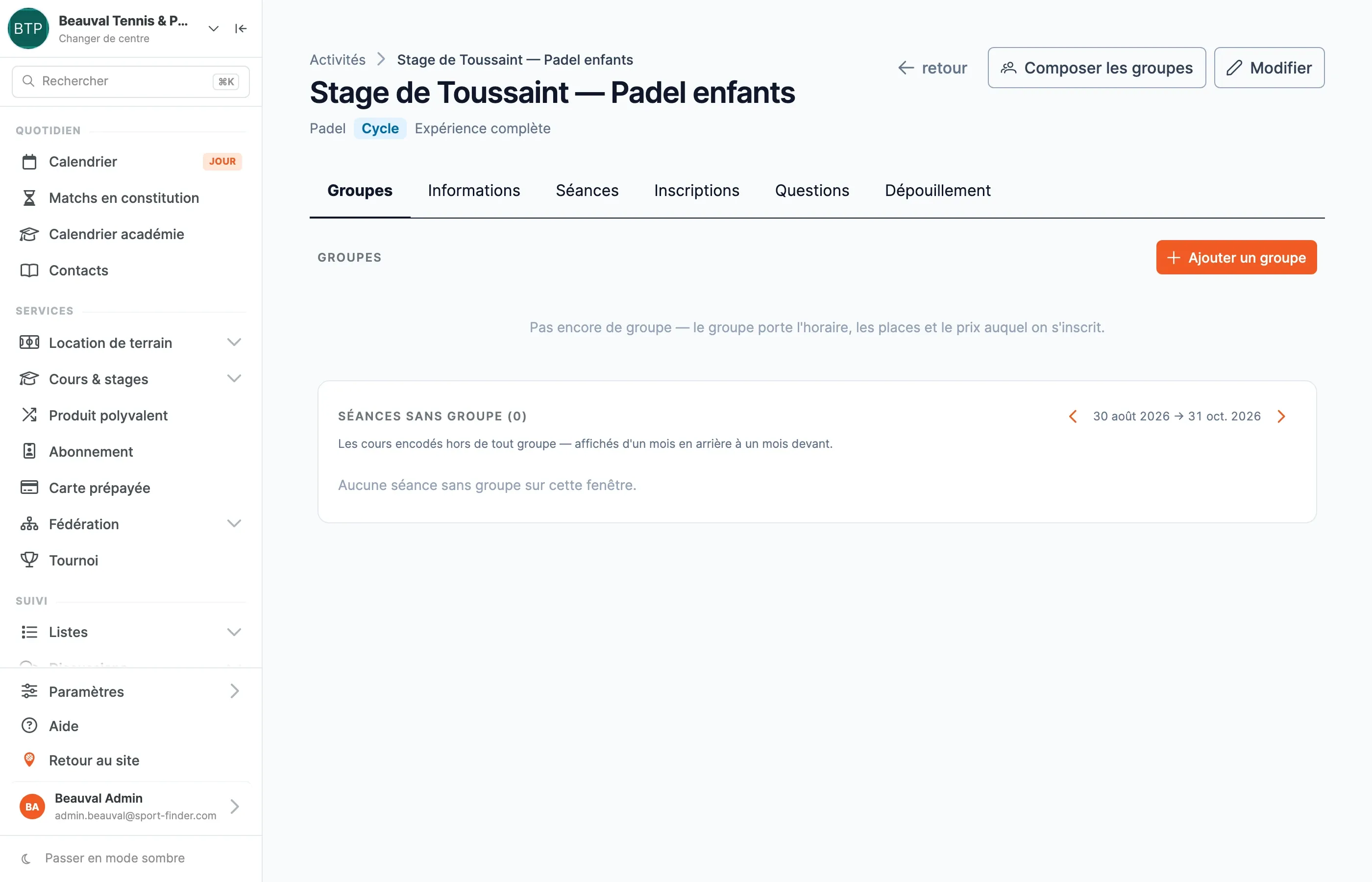
Task: Open Paramètres submenu chevron
Action: click(x=235, y=691)
